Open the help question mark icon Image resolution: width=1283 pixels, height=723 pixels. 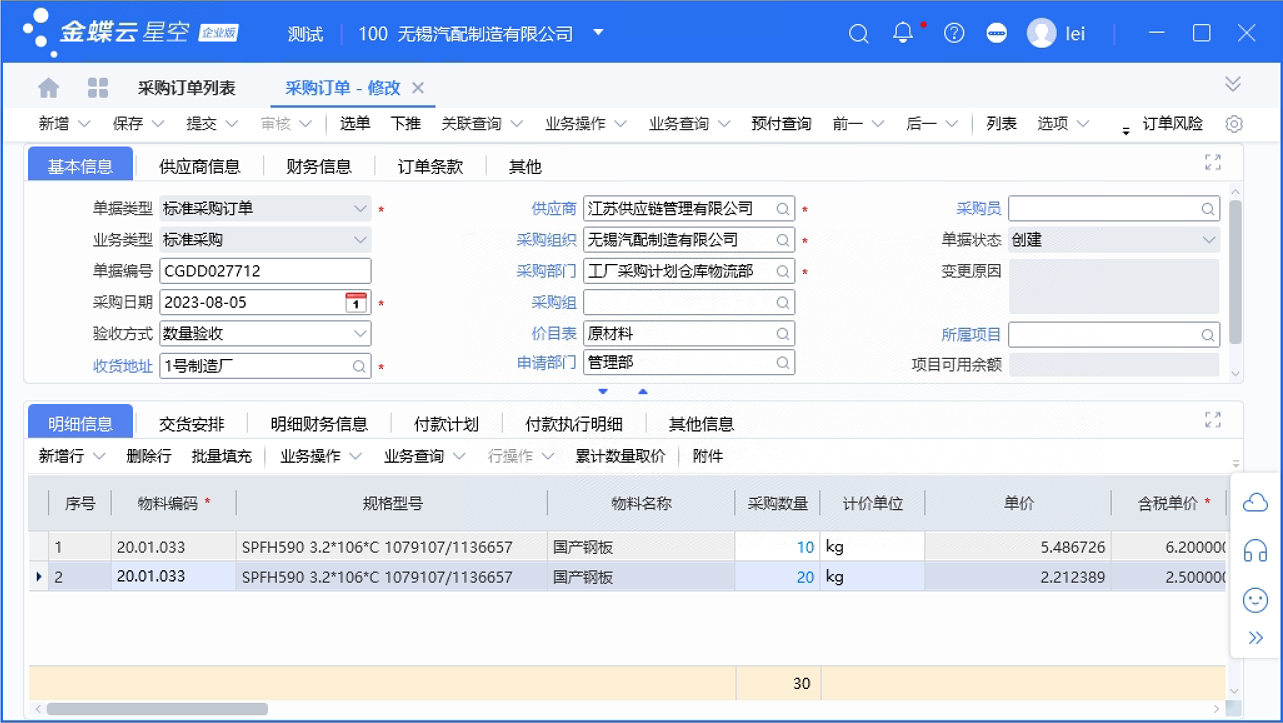[954, 33]
